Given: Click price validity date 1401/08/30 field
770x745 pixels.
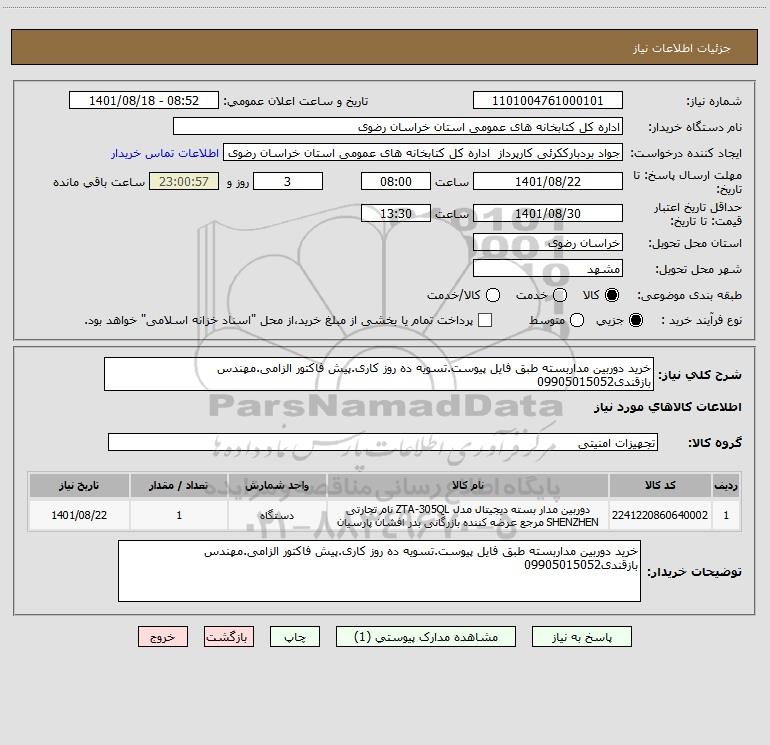Looking at the screenshot, I should click(548, 213).
